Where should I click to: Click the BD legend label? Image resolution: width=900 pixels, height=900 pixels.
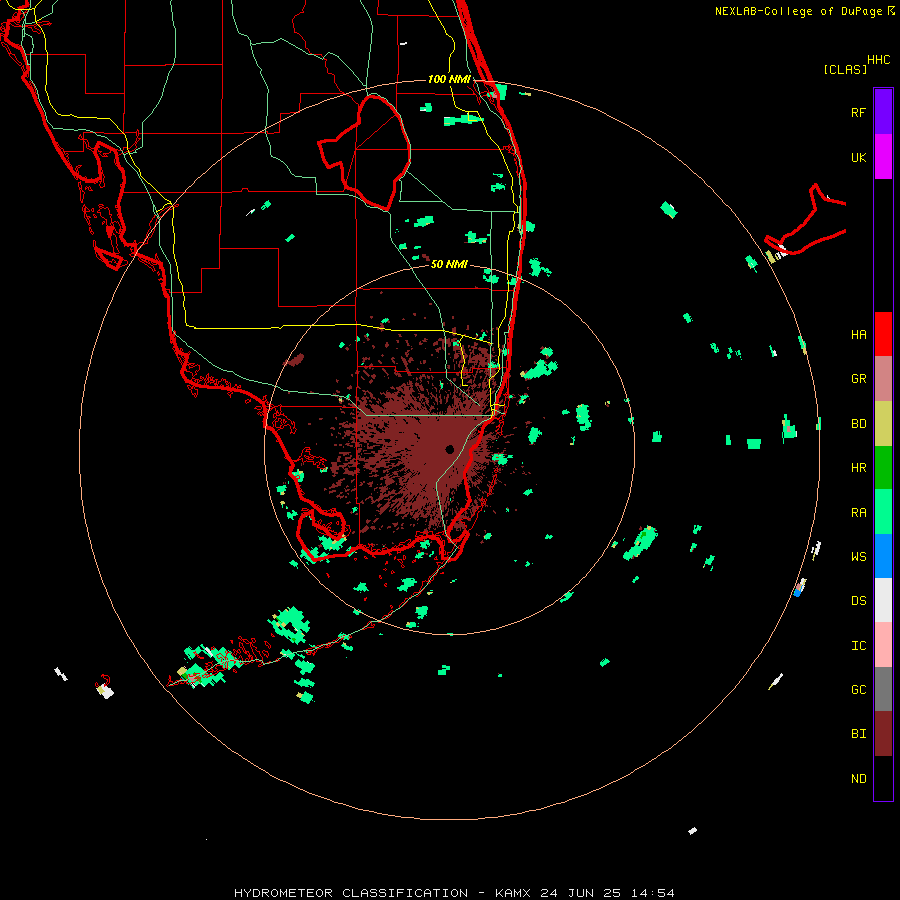tap(858, 424)
